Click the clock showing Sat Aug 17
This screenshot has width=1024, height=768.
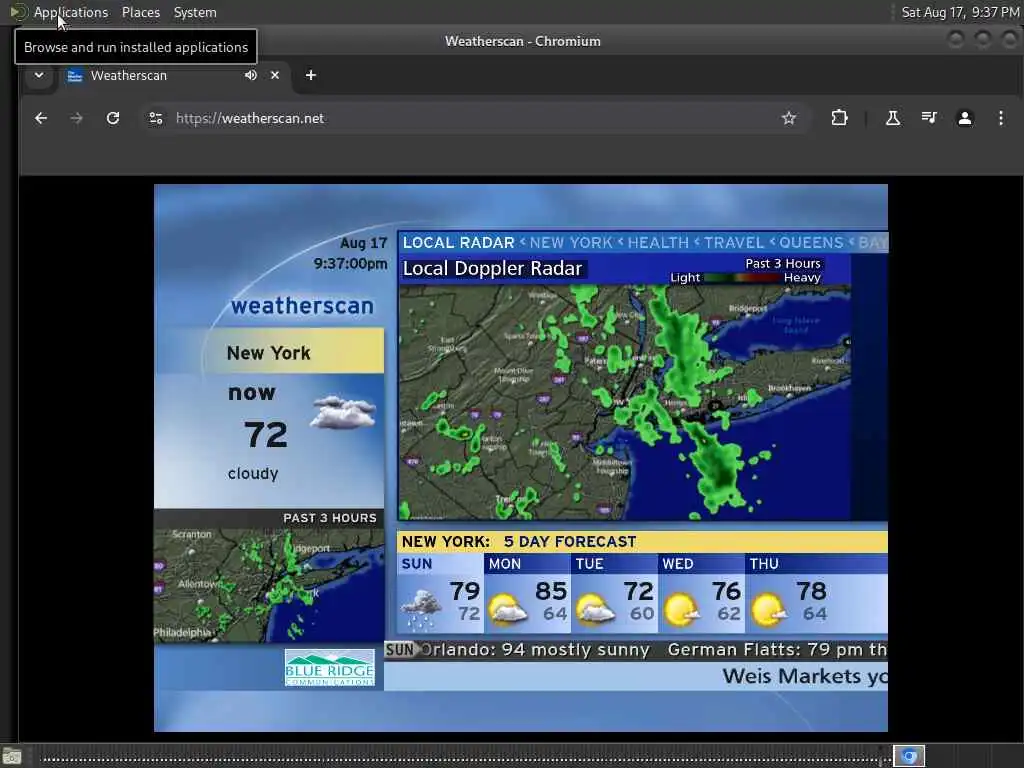point(959,12)
